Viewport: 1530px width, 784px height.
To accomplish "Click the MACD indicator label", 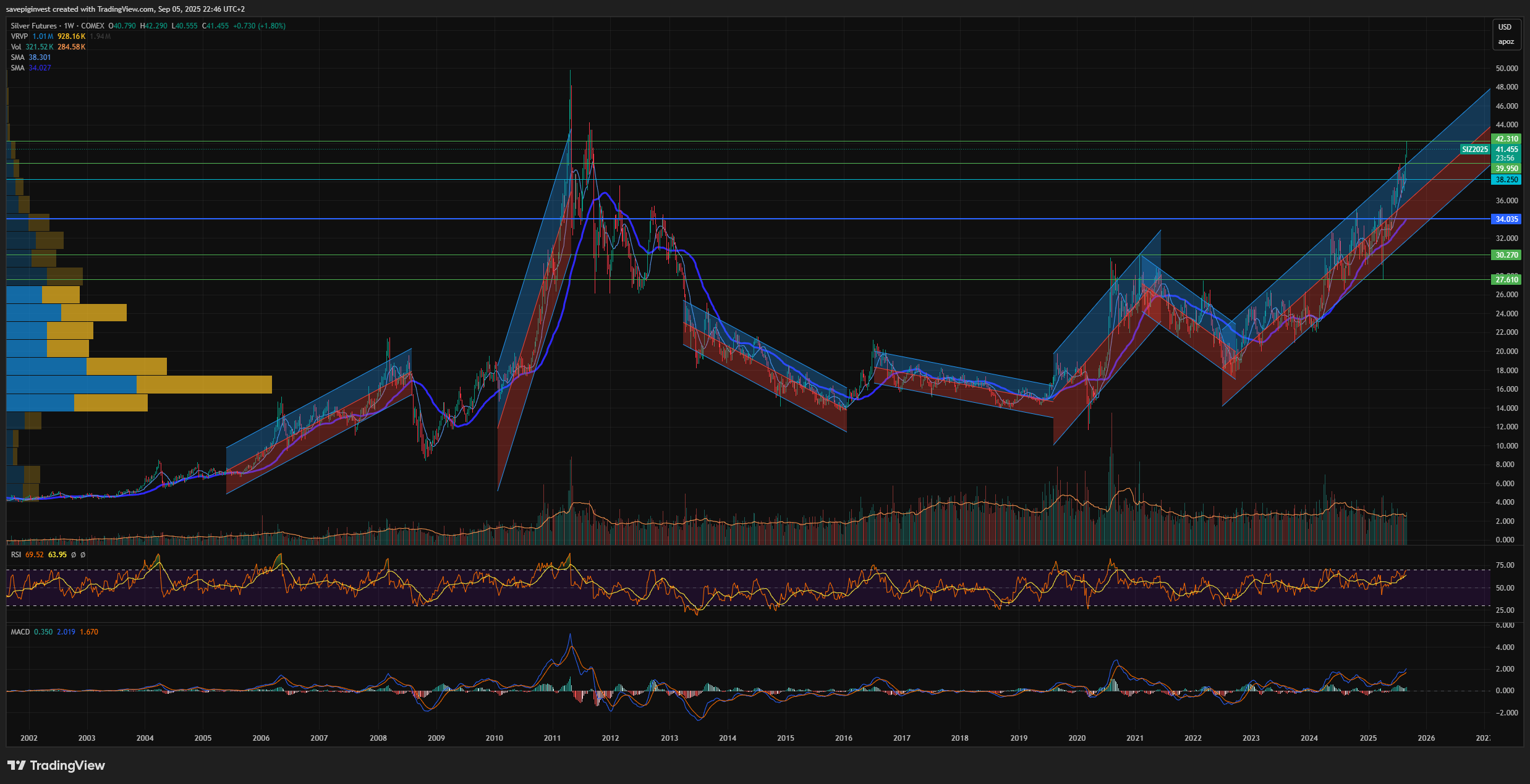I will [x=20, y=632].
